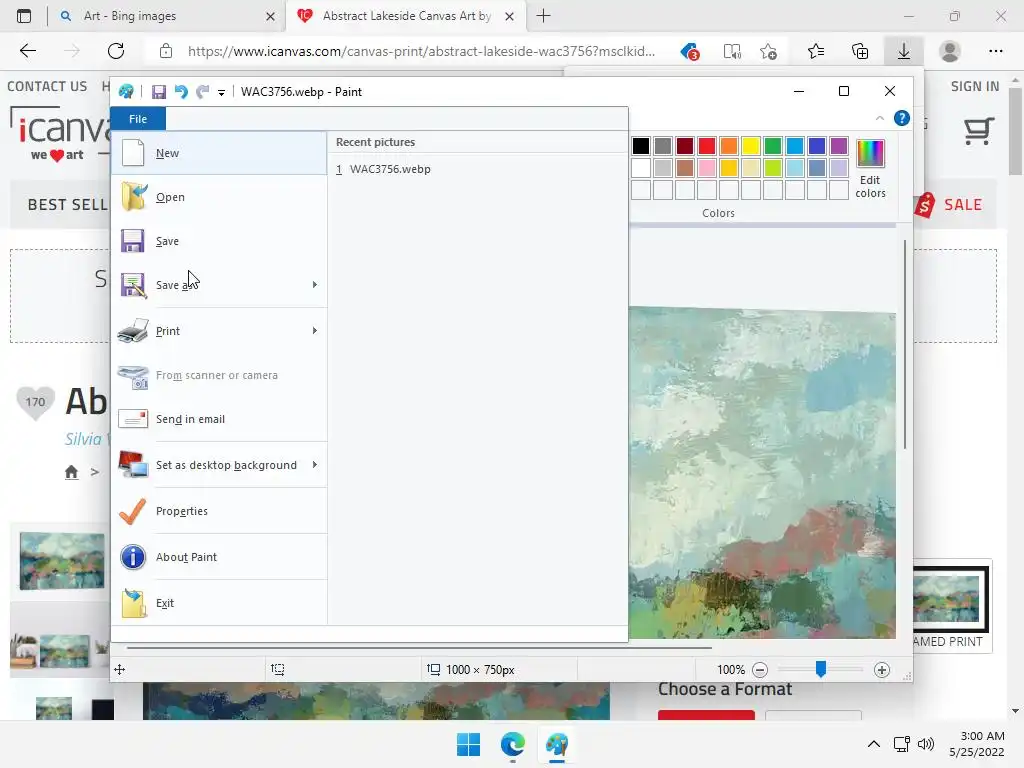Viewport: 1024px width, 768px height.
Task: Click the Open folder icon in File menu
Action: coord(134,197)
